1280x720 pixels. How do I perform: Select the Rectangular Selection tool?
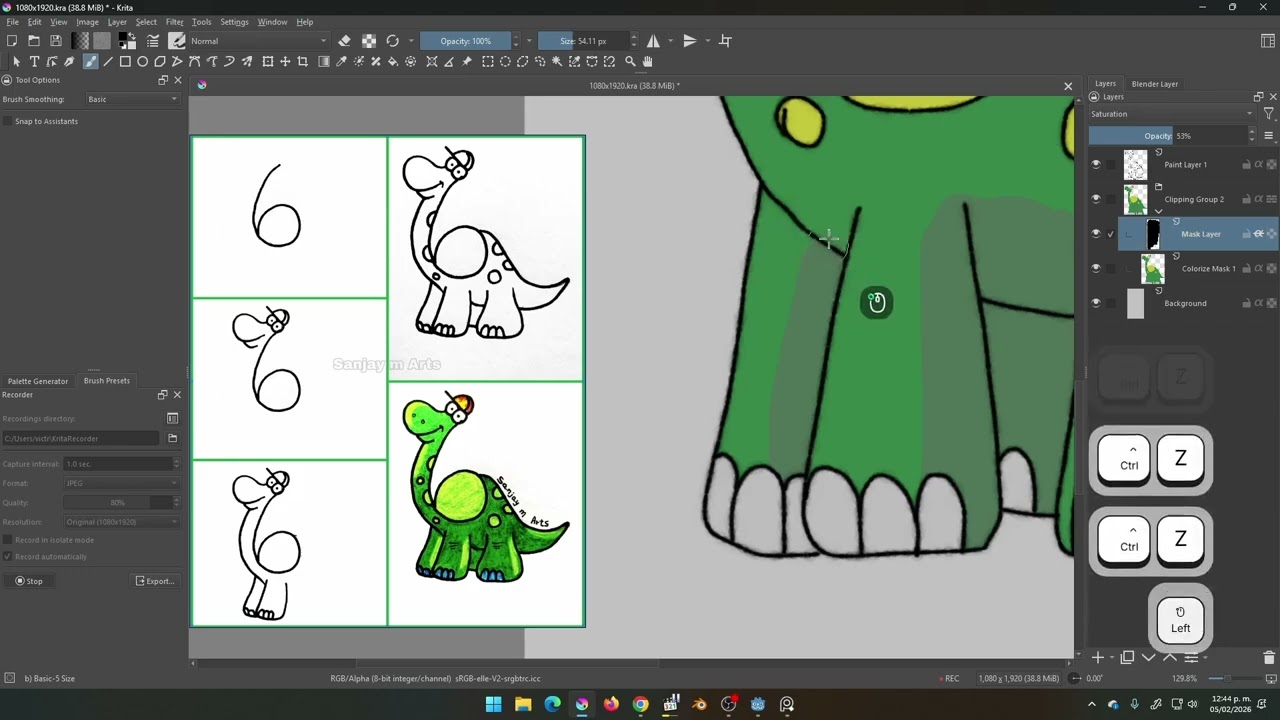click(488, 62)
